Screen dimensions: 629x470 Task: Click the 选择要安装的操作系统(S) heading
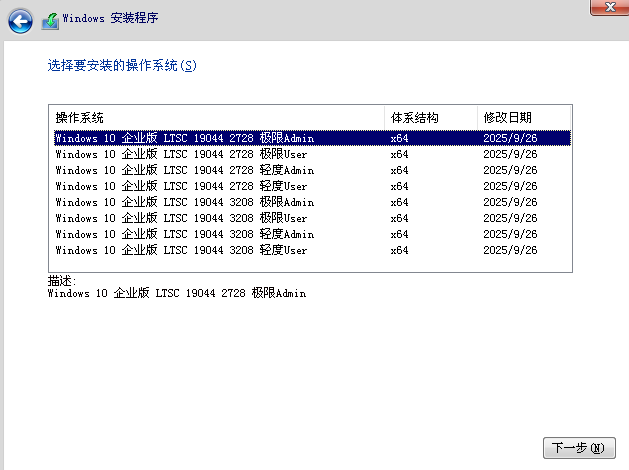click(122, 65)
